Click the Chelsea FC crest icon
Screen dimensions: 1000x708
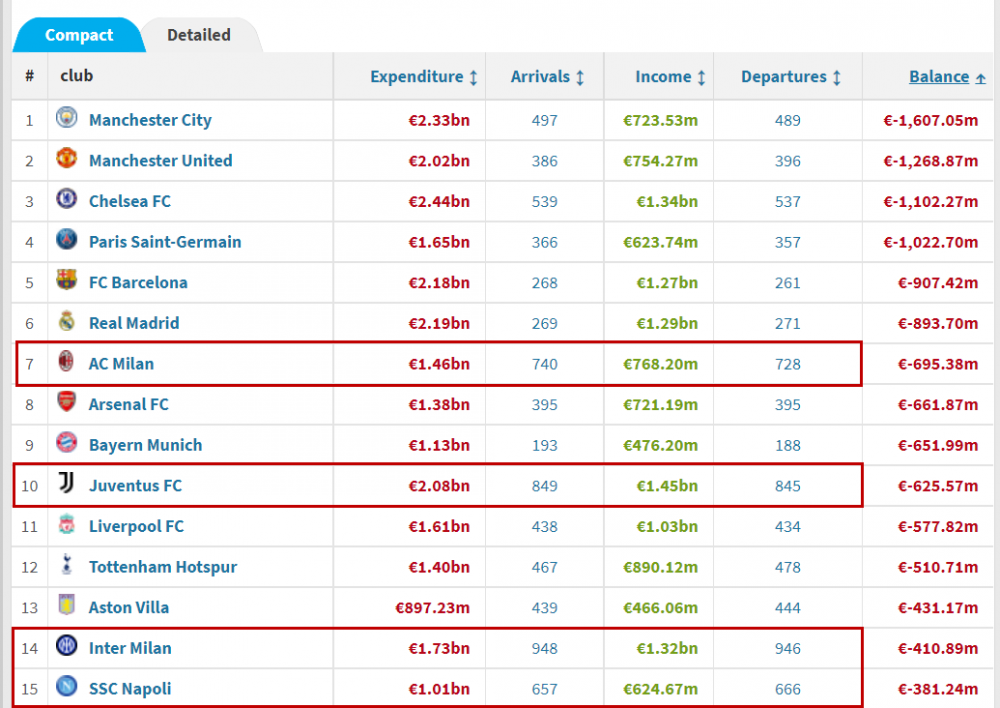coord(66,198)
